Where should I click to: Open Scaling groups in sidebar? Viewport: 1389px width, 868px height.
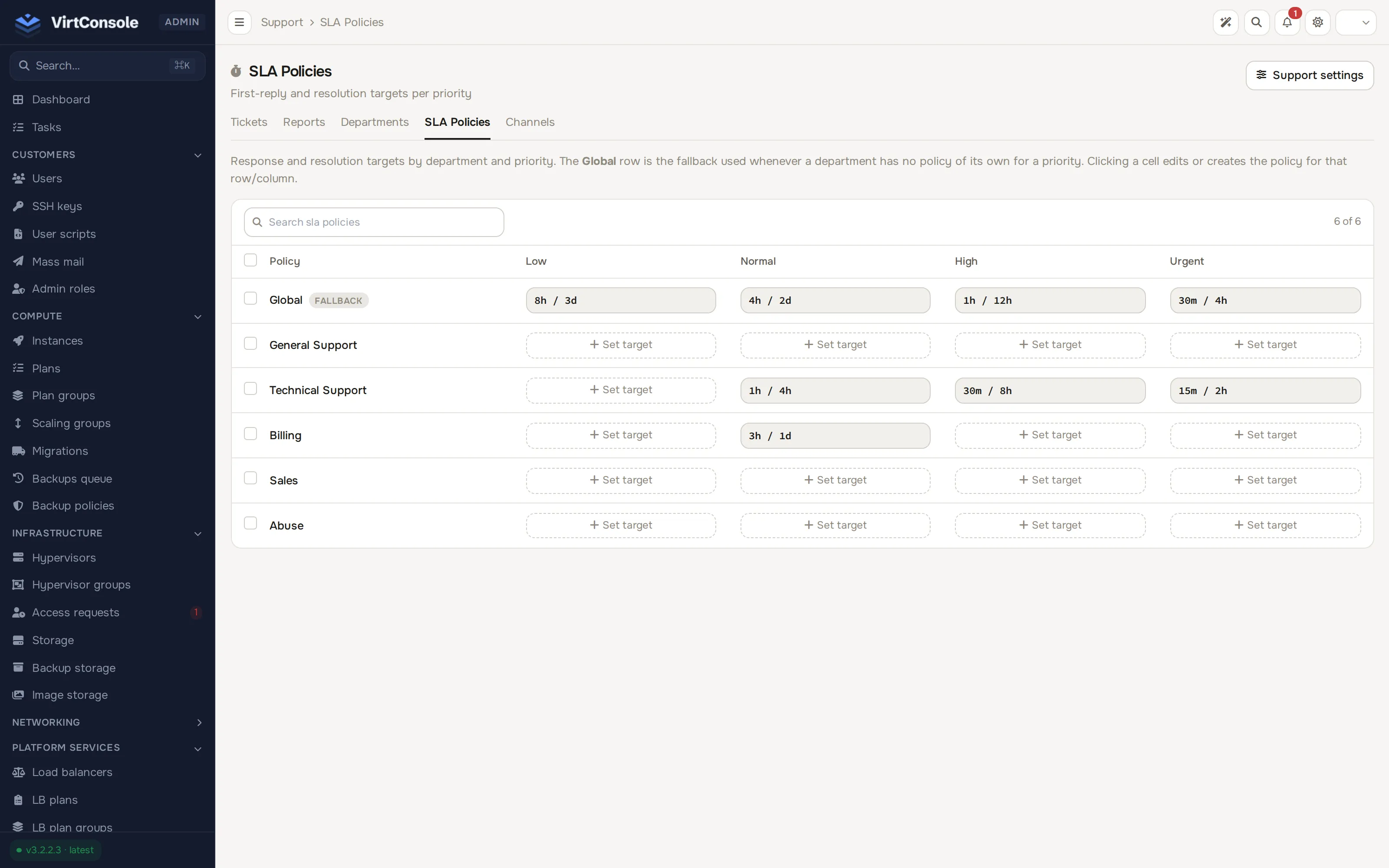click(107, 423)
